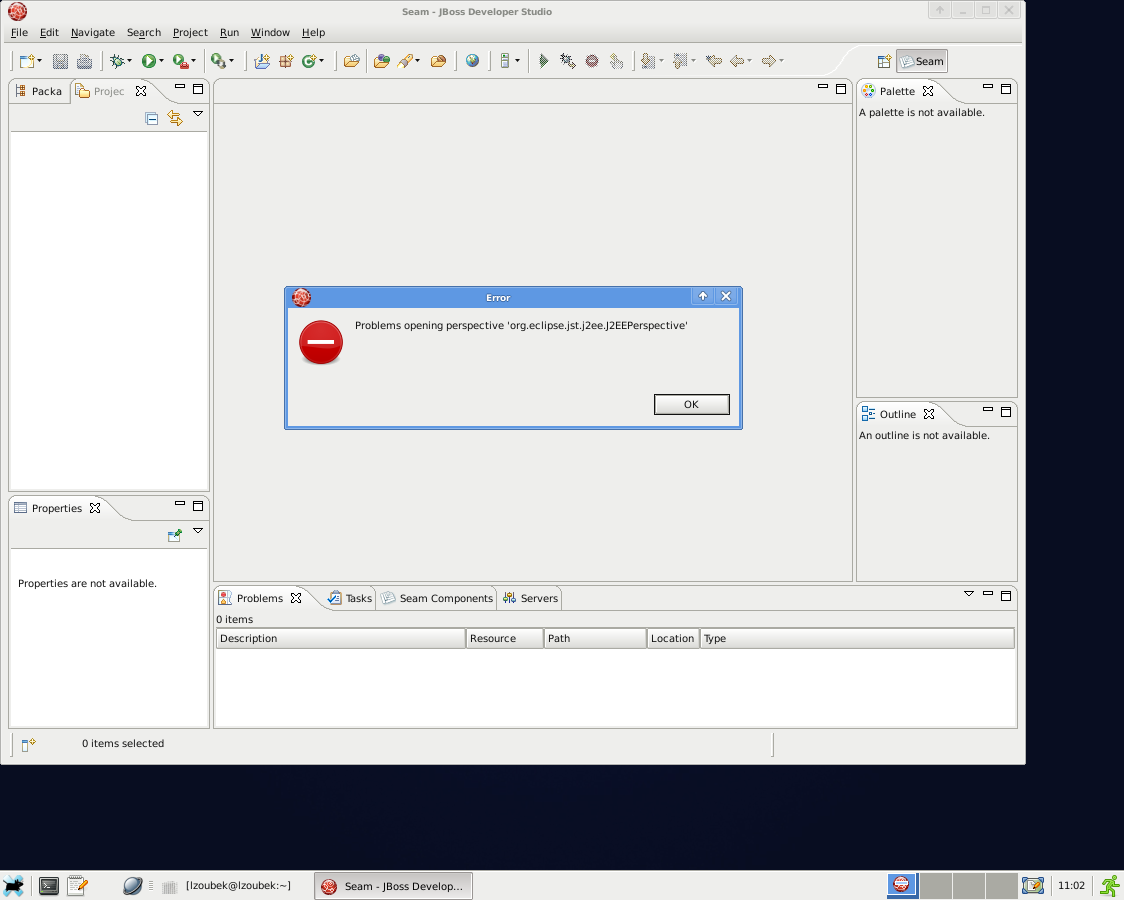Close the Error dialog with X

[x=725, y=296]
